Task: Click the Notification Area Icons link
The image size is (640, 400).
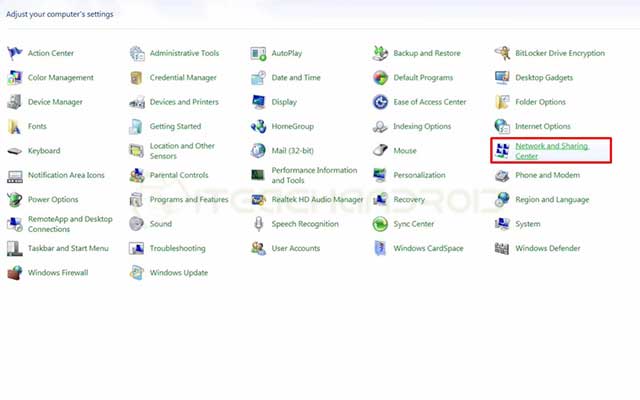Action: point(66,175)
